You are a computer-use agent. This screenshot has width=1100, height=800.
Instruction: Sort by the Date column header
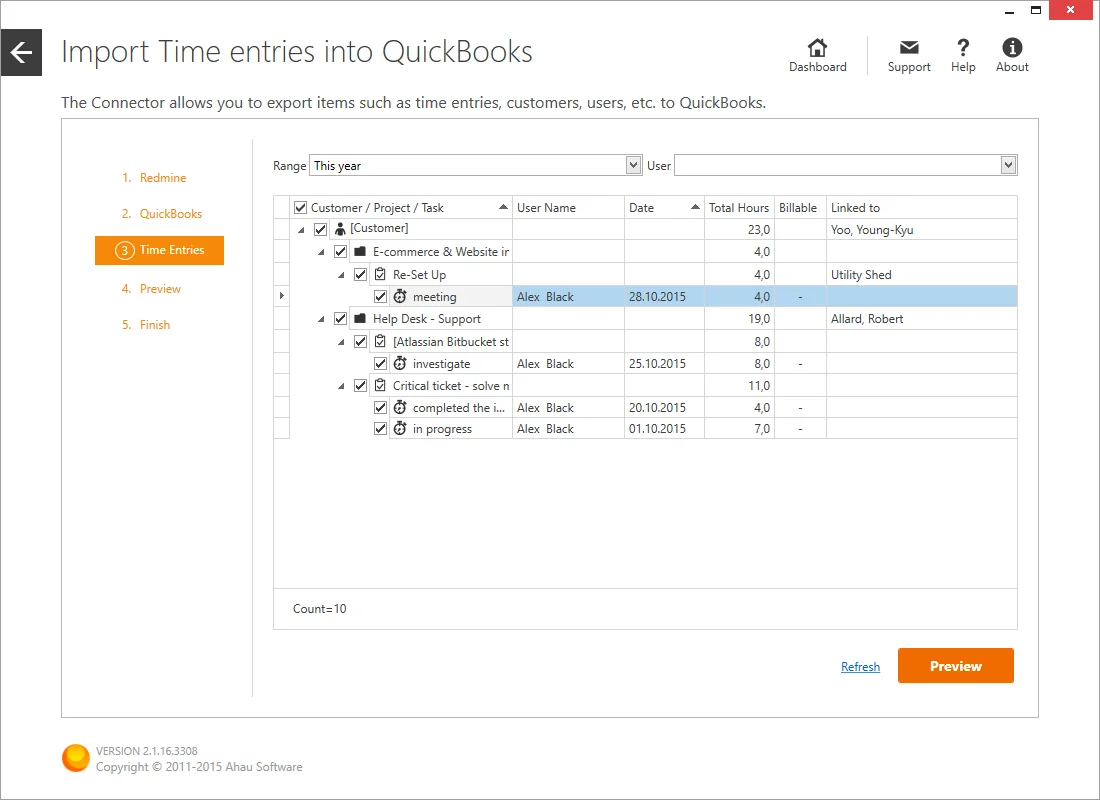click(x=664, y=208)
